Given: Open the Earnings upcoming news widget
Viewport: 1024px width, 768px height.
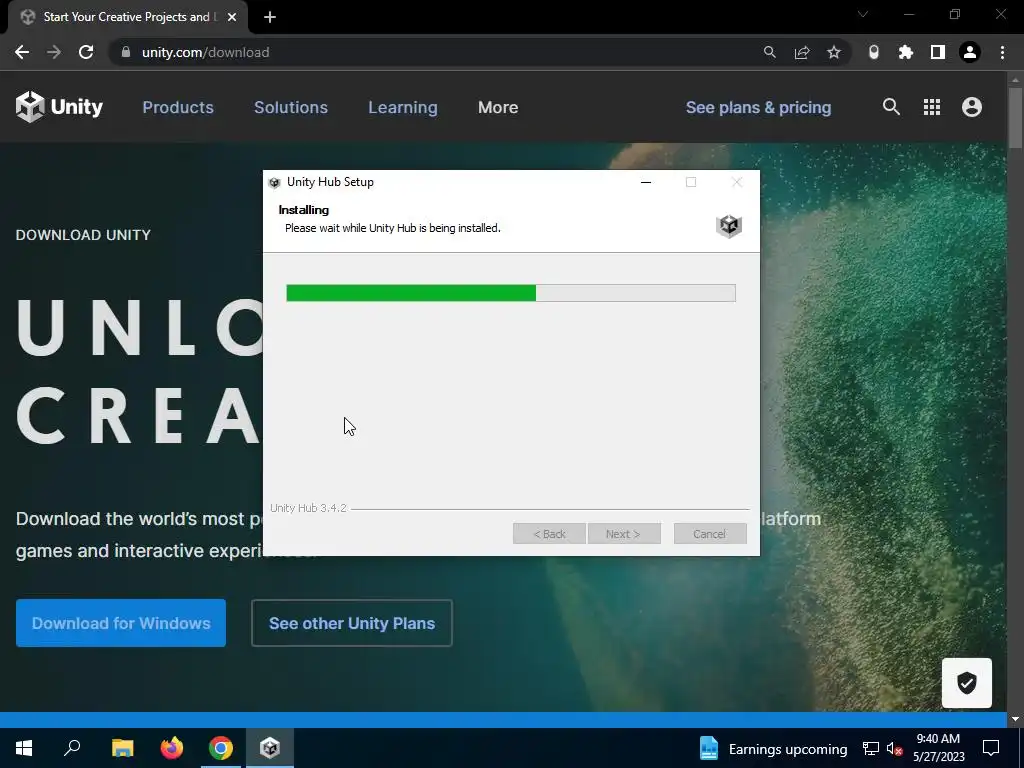Looking at the screenshot, I should (x=773, y=749).
